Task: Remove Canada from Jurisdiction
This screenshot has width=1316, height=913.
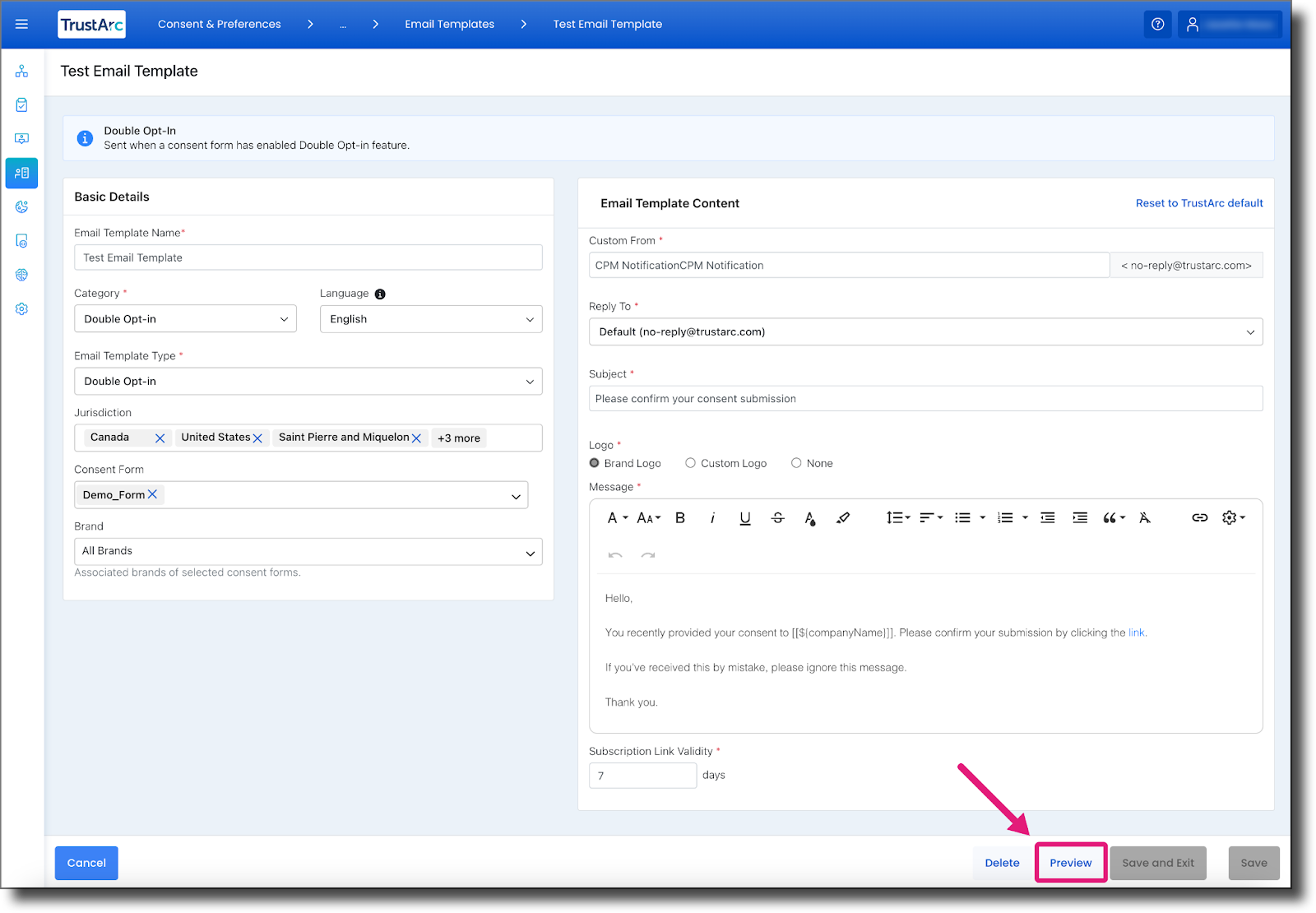Action: coord(160,438)
